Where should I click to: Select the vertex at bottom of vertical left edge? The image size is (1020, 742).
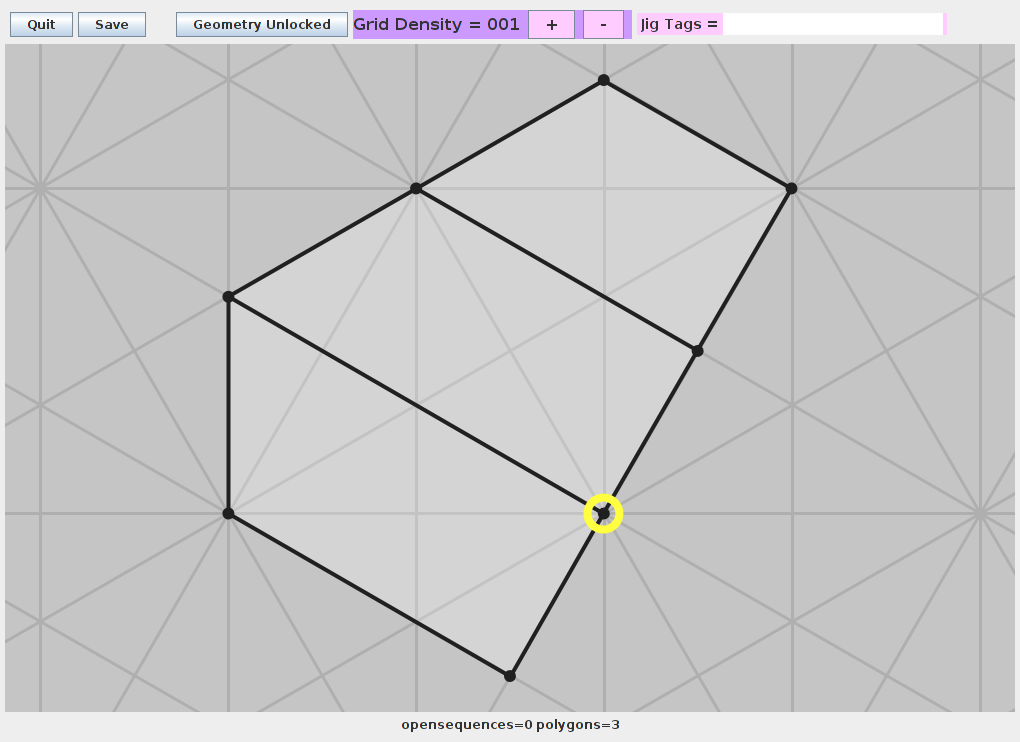[228, 513]
